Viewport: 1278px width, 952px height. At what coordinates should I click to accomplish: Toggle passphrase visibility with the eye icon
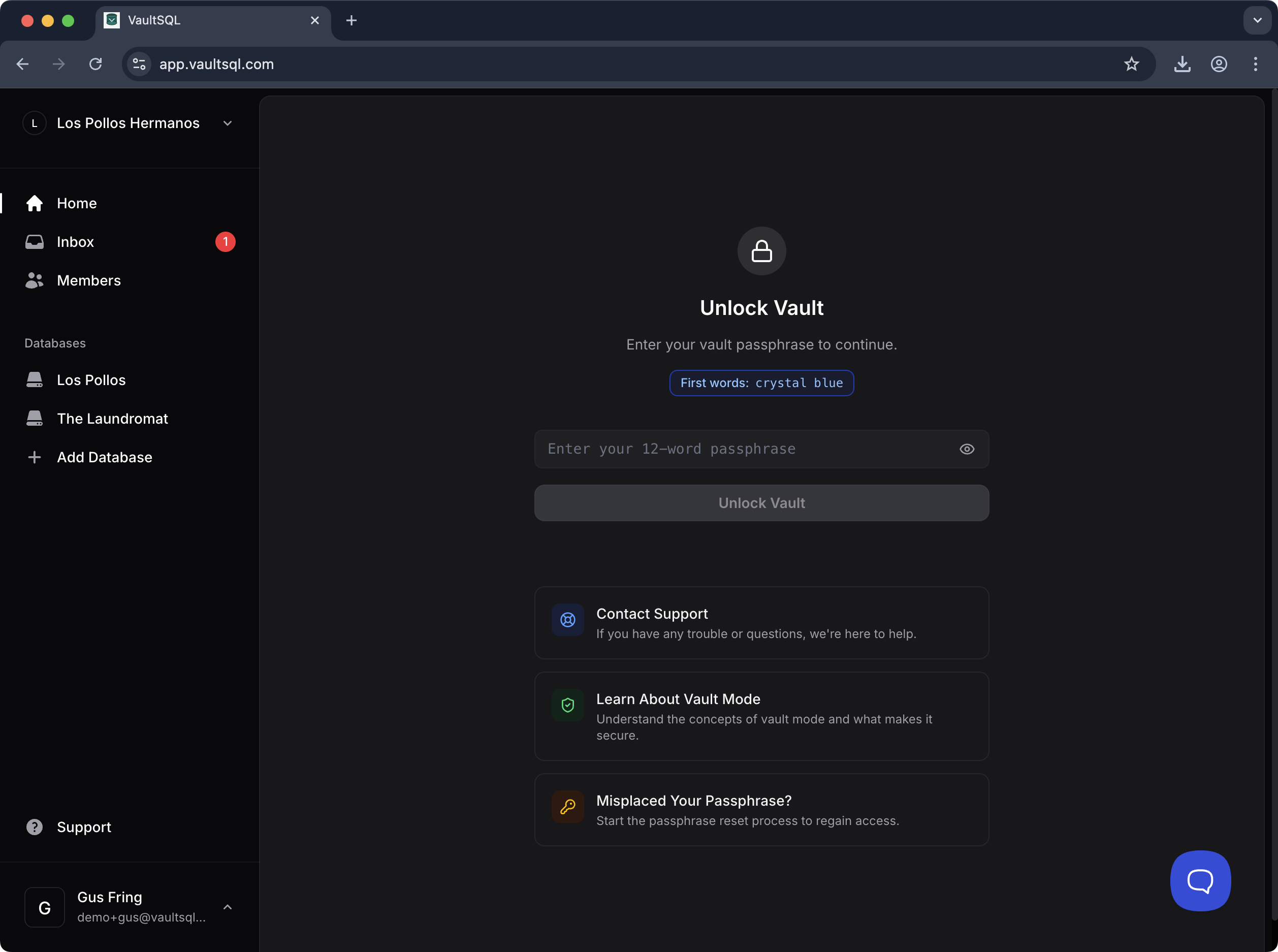[x=967, y=450]
